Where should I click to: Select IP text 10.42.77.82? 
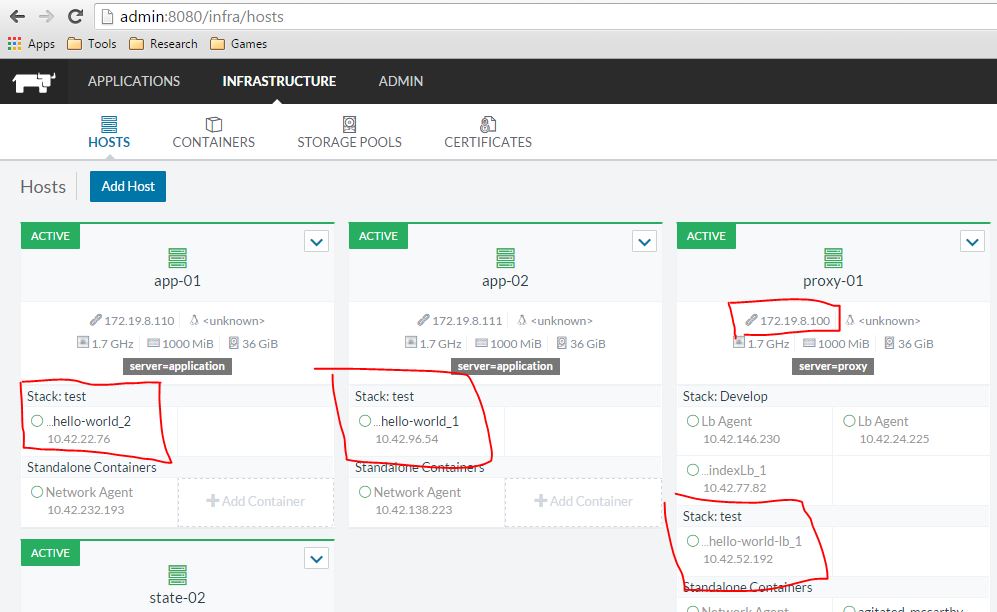click(734, 488)
